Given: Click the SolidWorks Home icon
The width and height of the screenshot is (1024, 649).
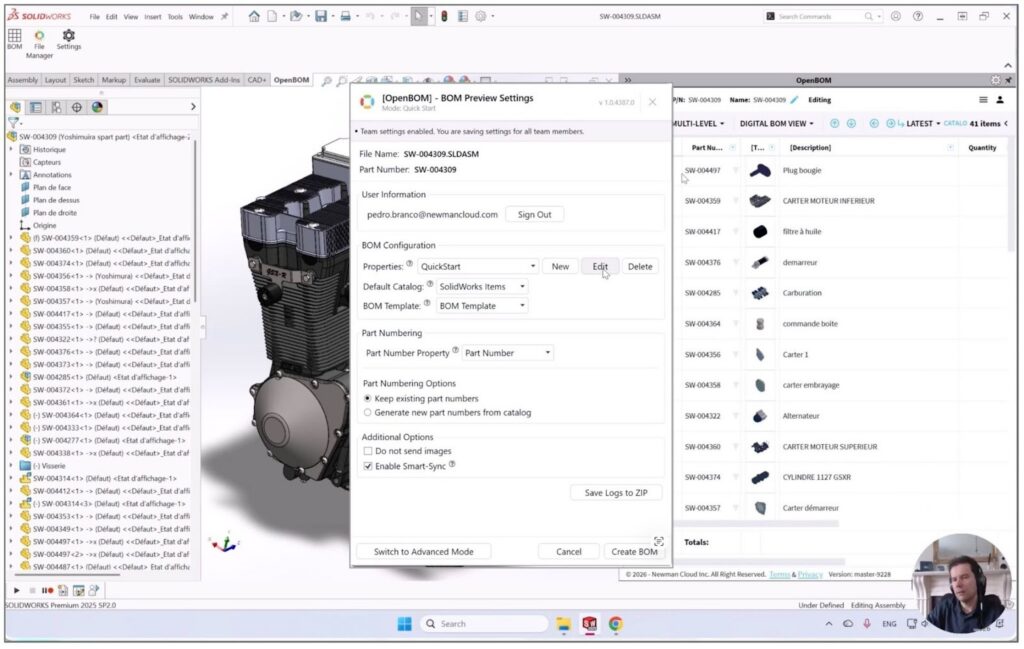Looking at the screenshot, I should tap(254, 16).
